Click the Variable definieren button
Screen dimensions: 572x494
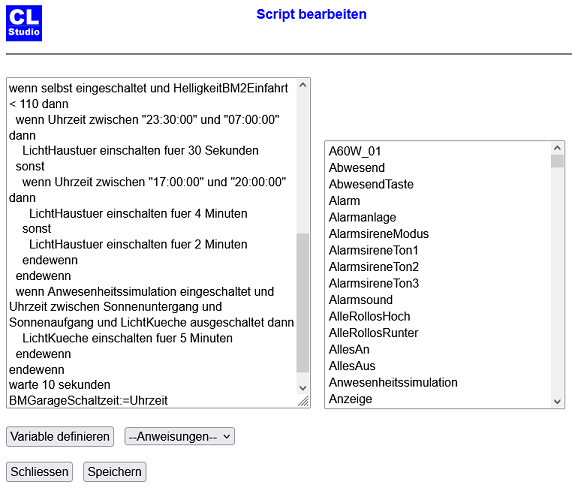[x=60, y=436]
